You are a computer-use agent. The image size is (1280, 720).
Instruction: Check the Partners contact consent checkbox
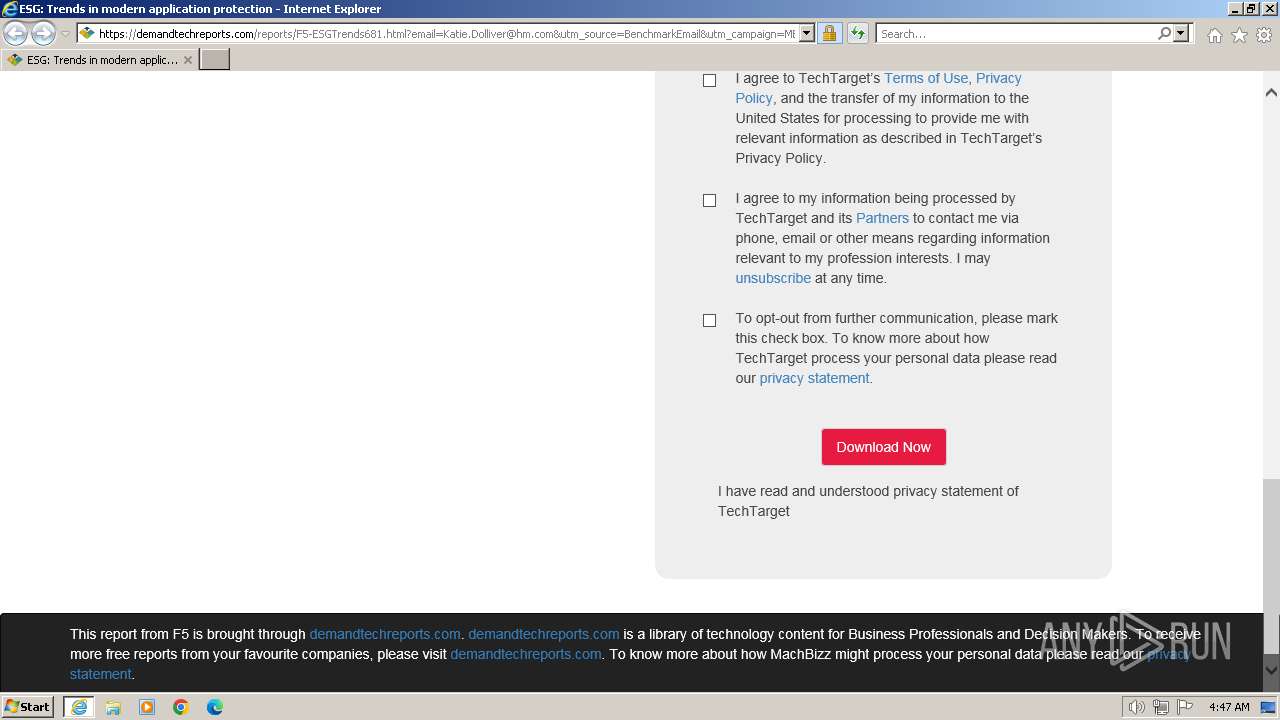(709, 200)
